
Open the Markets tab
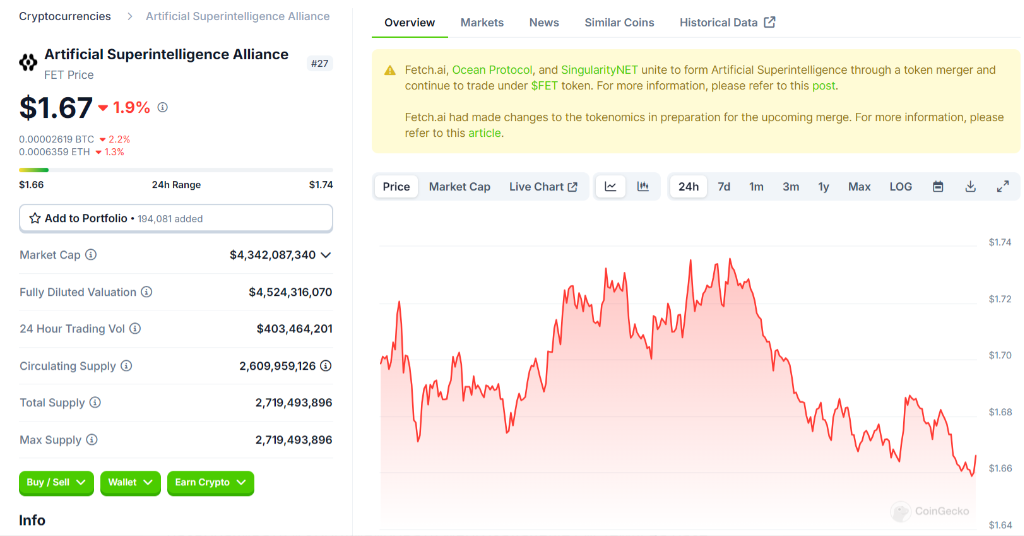click(482, 22)
